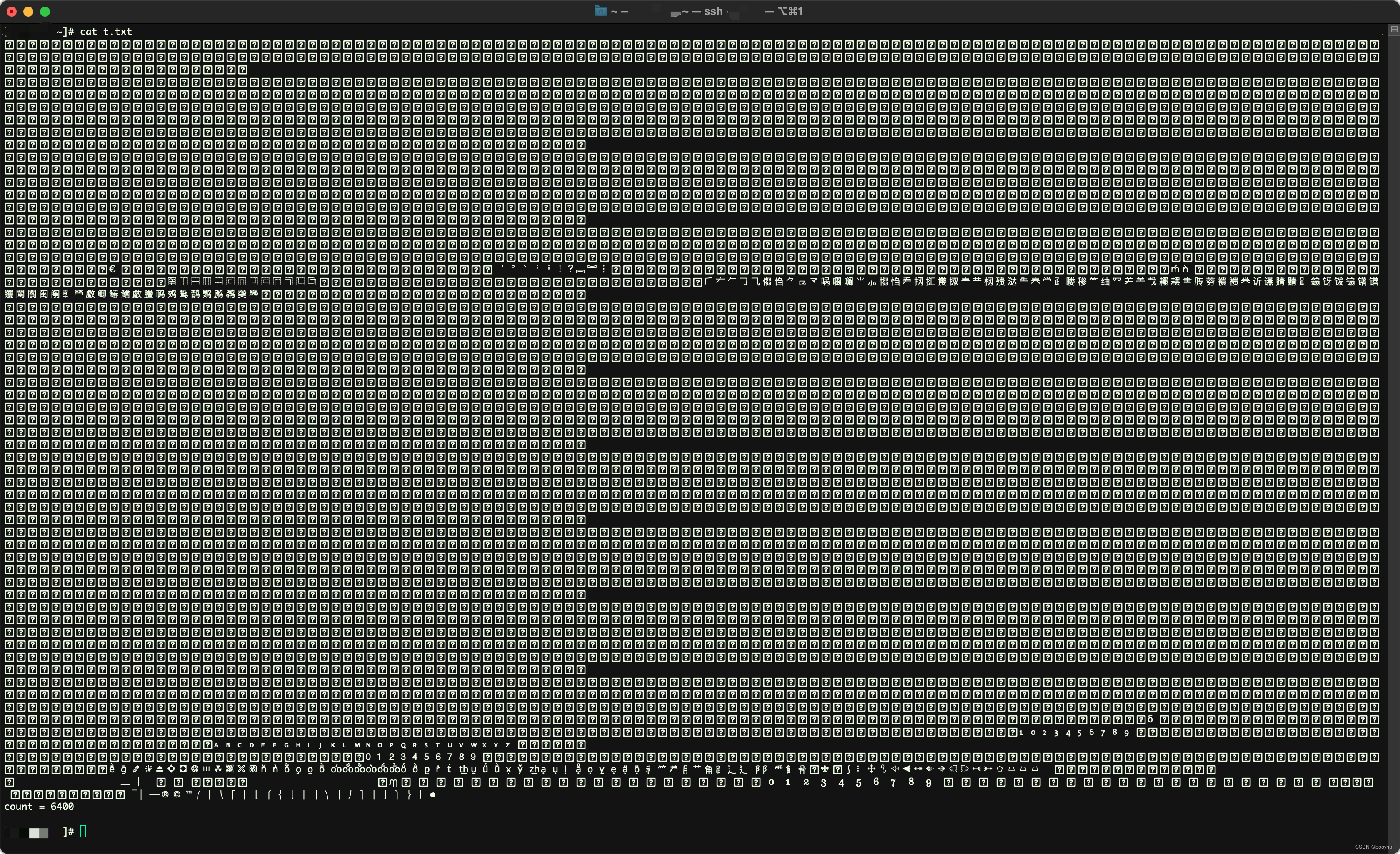
Task: Click the red close window button
Action: coord(11,11)
